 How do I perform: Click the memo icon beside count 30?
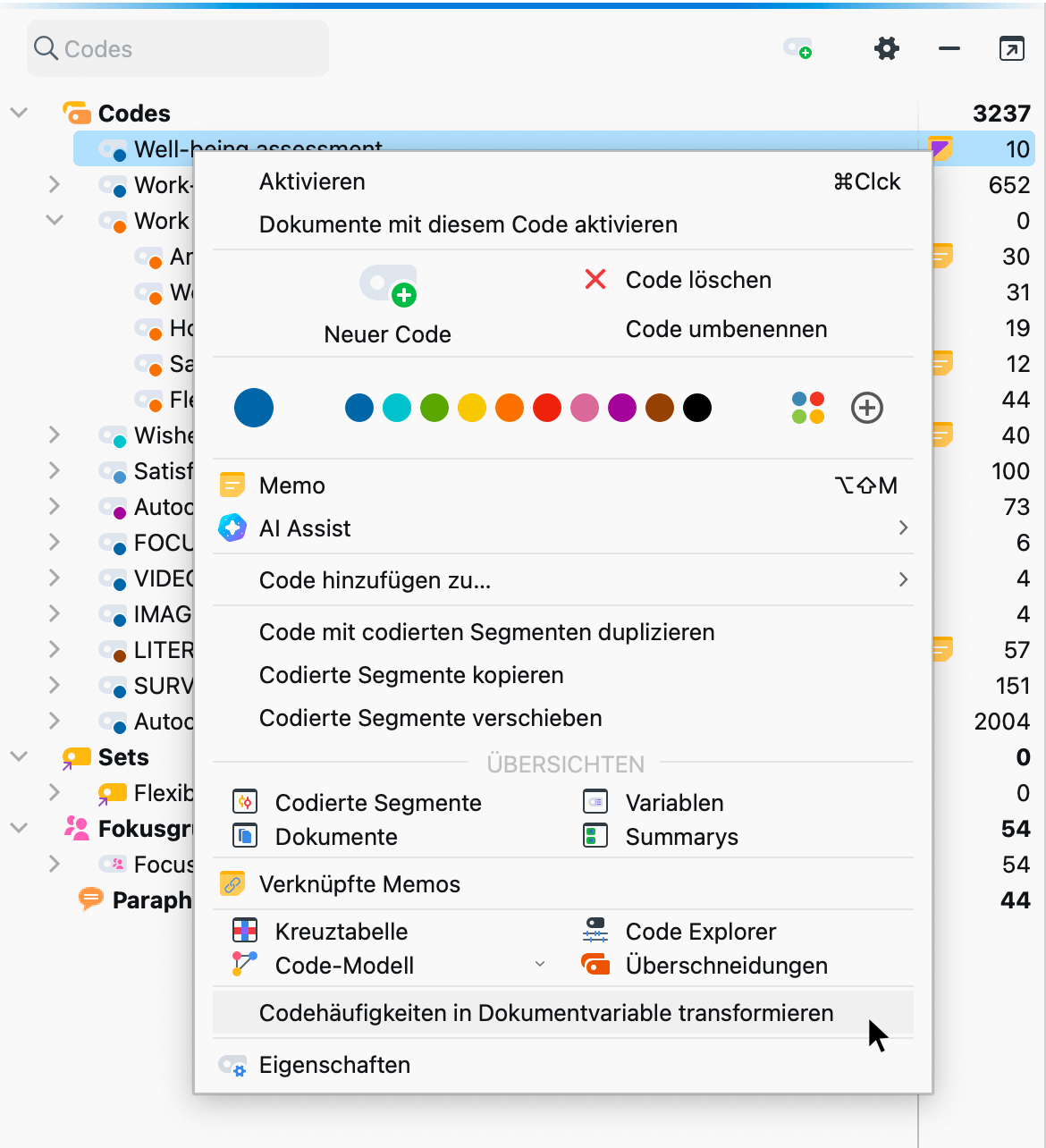[942, 256]
